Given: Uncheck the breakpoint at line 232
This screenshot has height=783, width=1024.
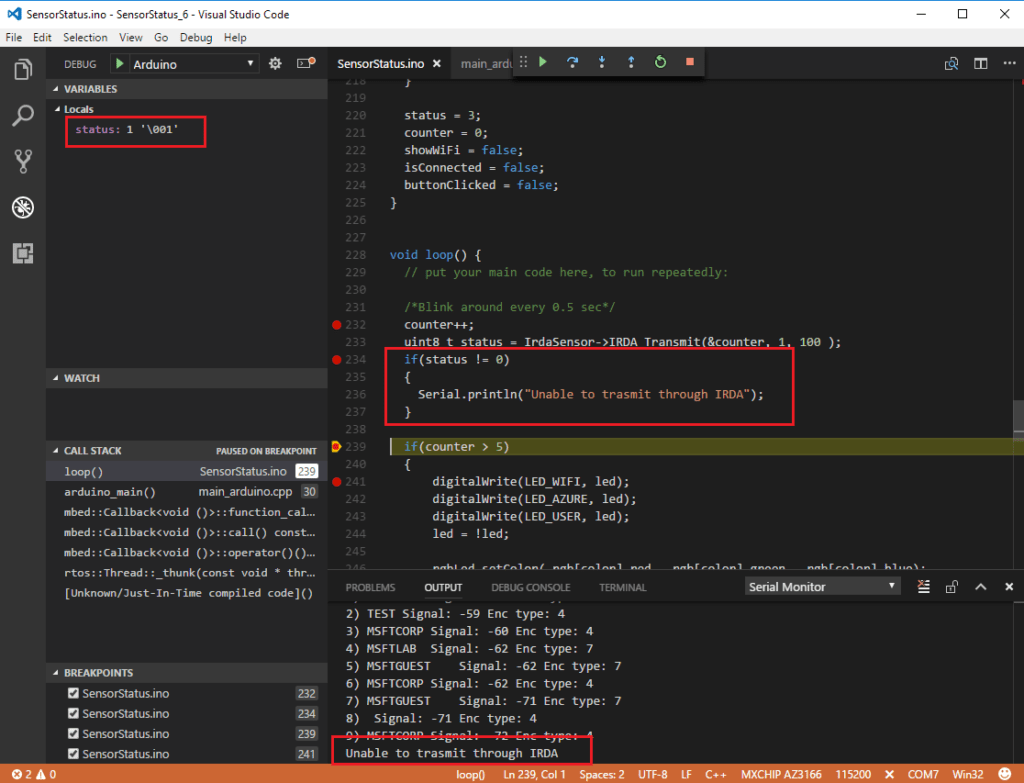Looking at the screenshot, I should (x=73, y=693).
